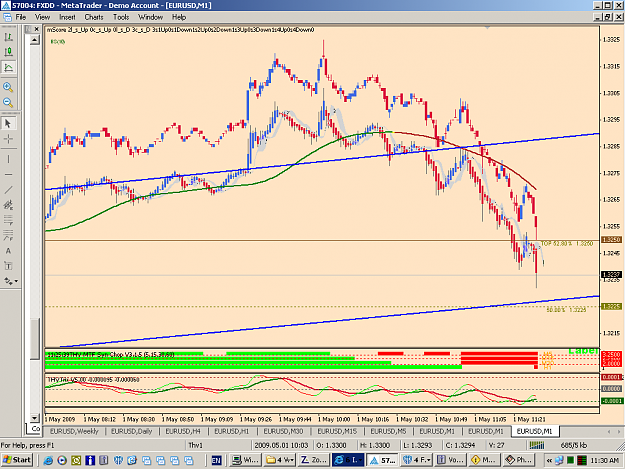Open the View menu
Screen dimensions: 625x469
pyautogui.click(x=42, y=17)
